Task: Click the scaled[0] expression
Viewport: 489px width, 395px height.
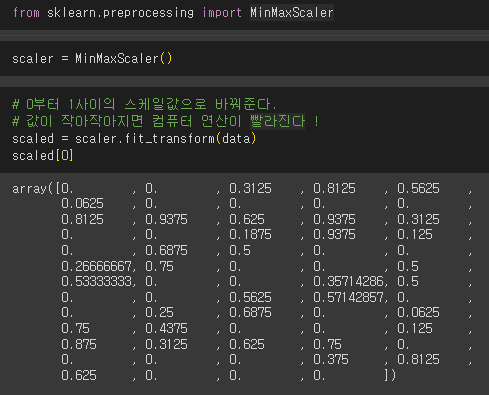Action: (43, 156)
